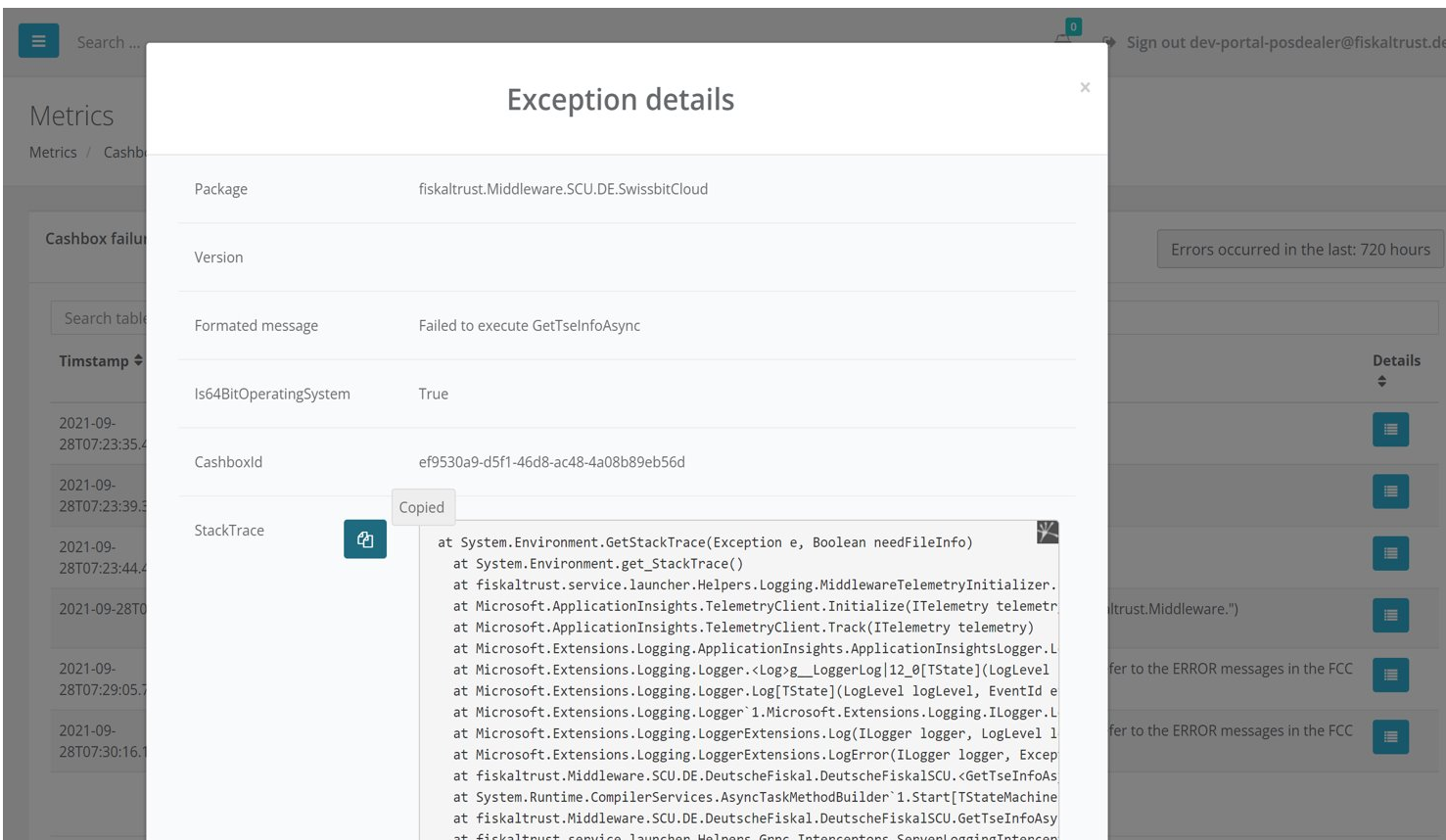Image resolution: width=1446 pixels, height=840 pixels.
Task: Sign out dev-portal-posdealer account
Action: (x=1284, y=42)
